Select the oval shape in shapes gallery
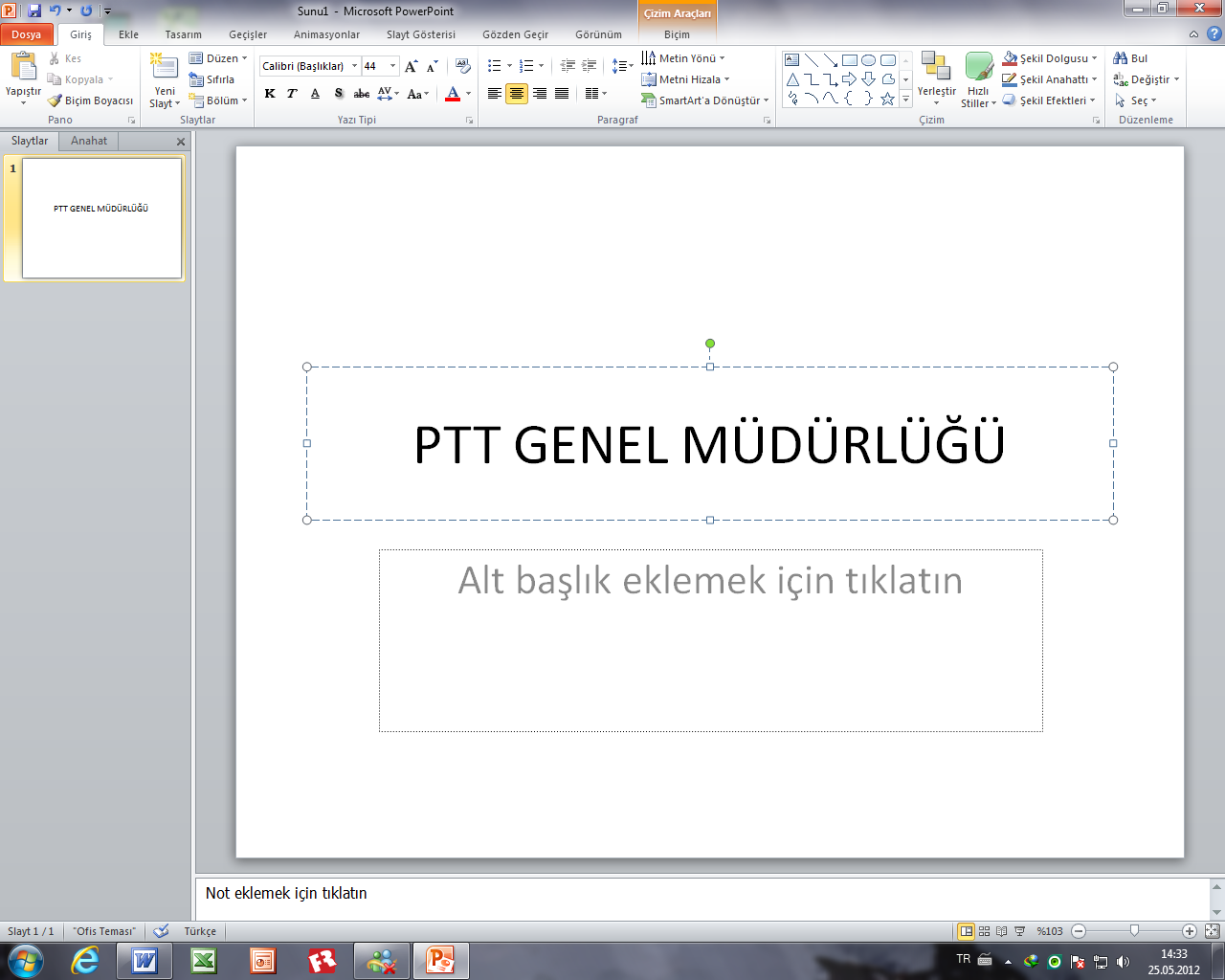This screenshot has height=980, width=1225. click(869, 60)
